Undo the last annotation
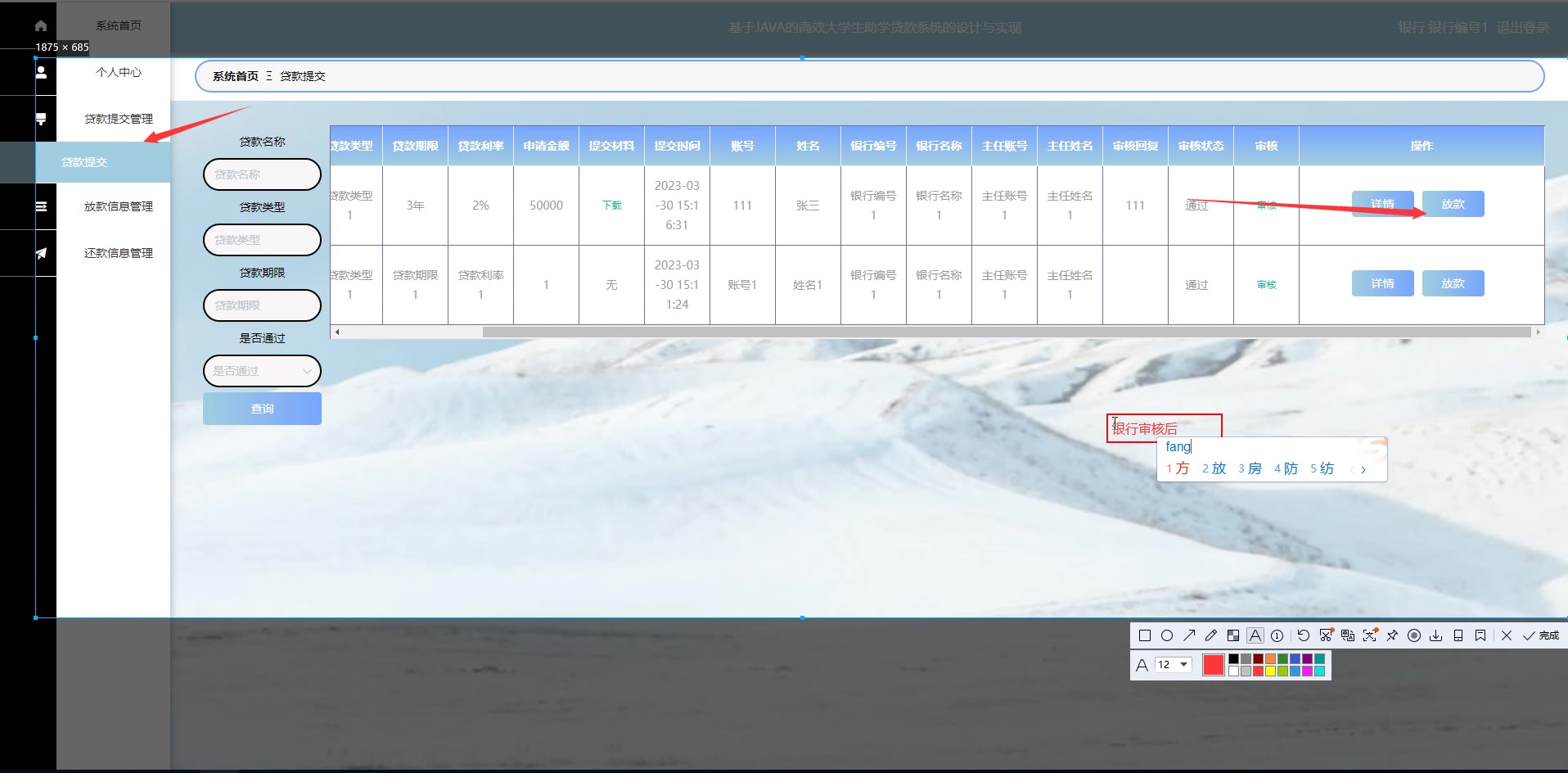 point(1304,635)
